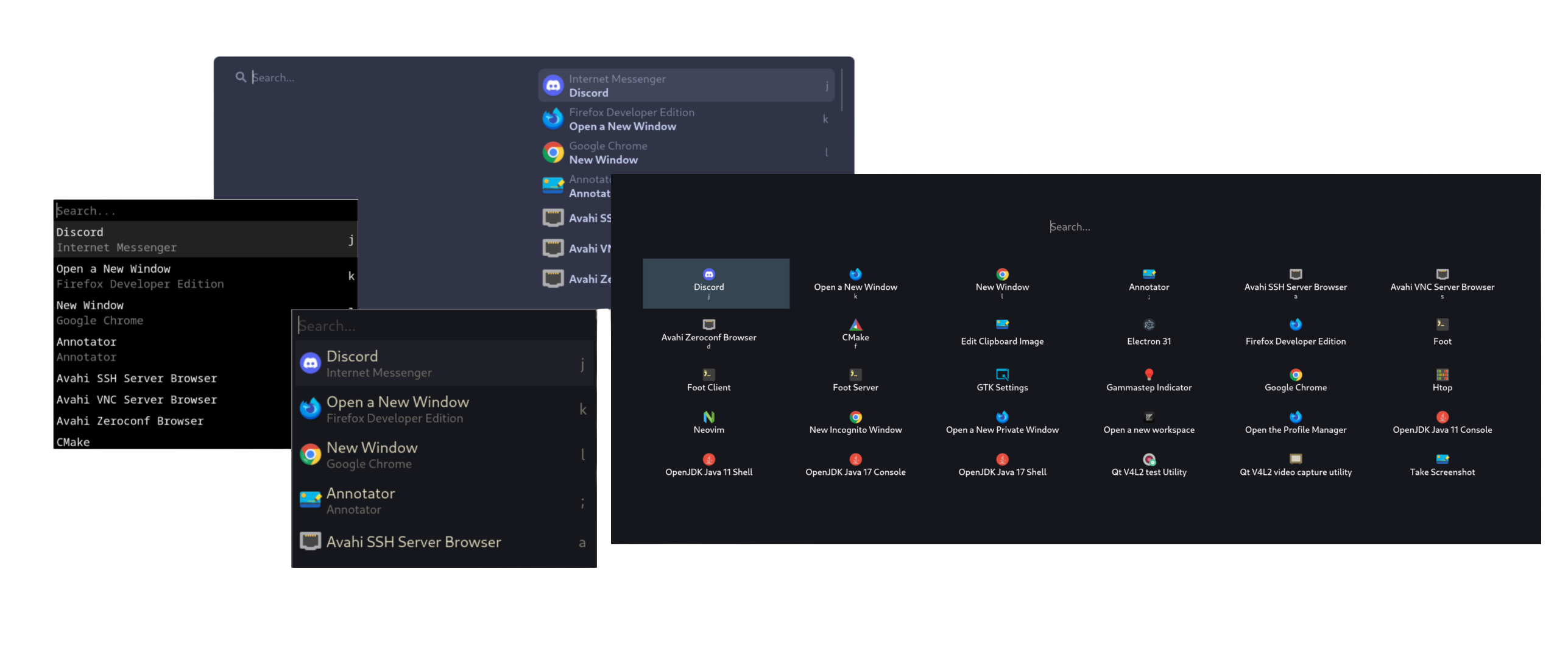Click the Avahi VNC Server Browser icon in grid
Image resolution: width=1568 pixels, height=652 pixels.
coord(1442,274)
